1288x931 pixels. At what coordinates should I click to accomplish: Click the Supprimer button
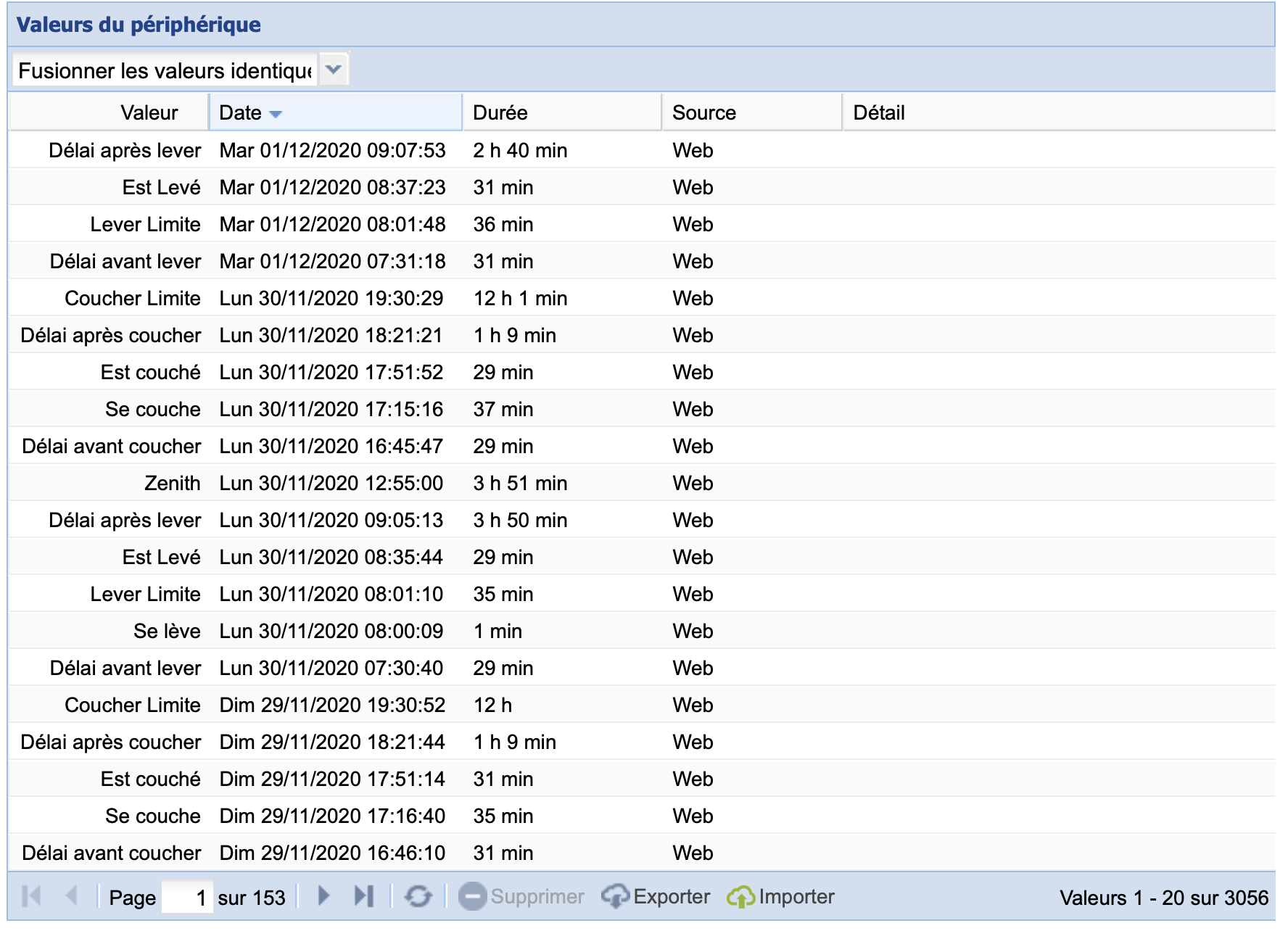click(x=521, y=897)
